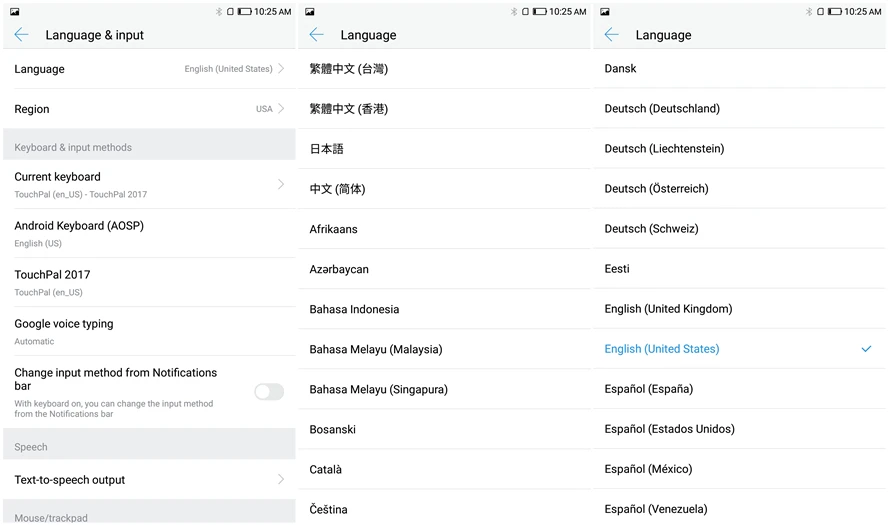This screenshot has width=888, height=525.
Task: Select 日本語 language
Action: tap(444, 149)
